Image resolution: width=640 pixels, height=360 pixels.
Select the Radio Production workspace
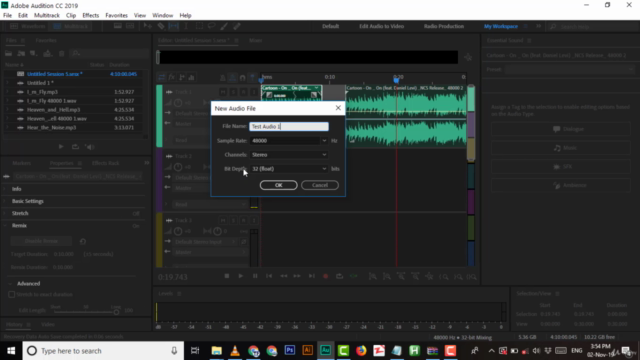[444, 26]
